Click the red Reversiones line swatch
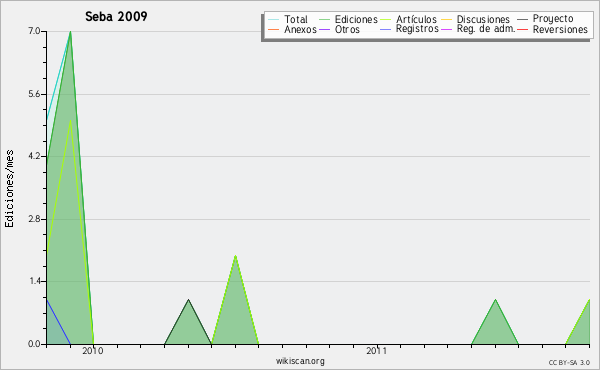Screen dimensions: 600x370 (x=523, y=29)
